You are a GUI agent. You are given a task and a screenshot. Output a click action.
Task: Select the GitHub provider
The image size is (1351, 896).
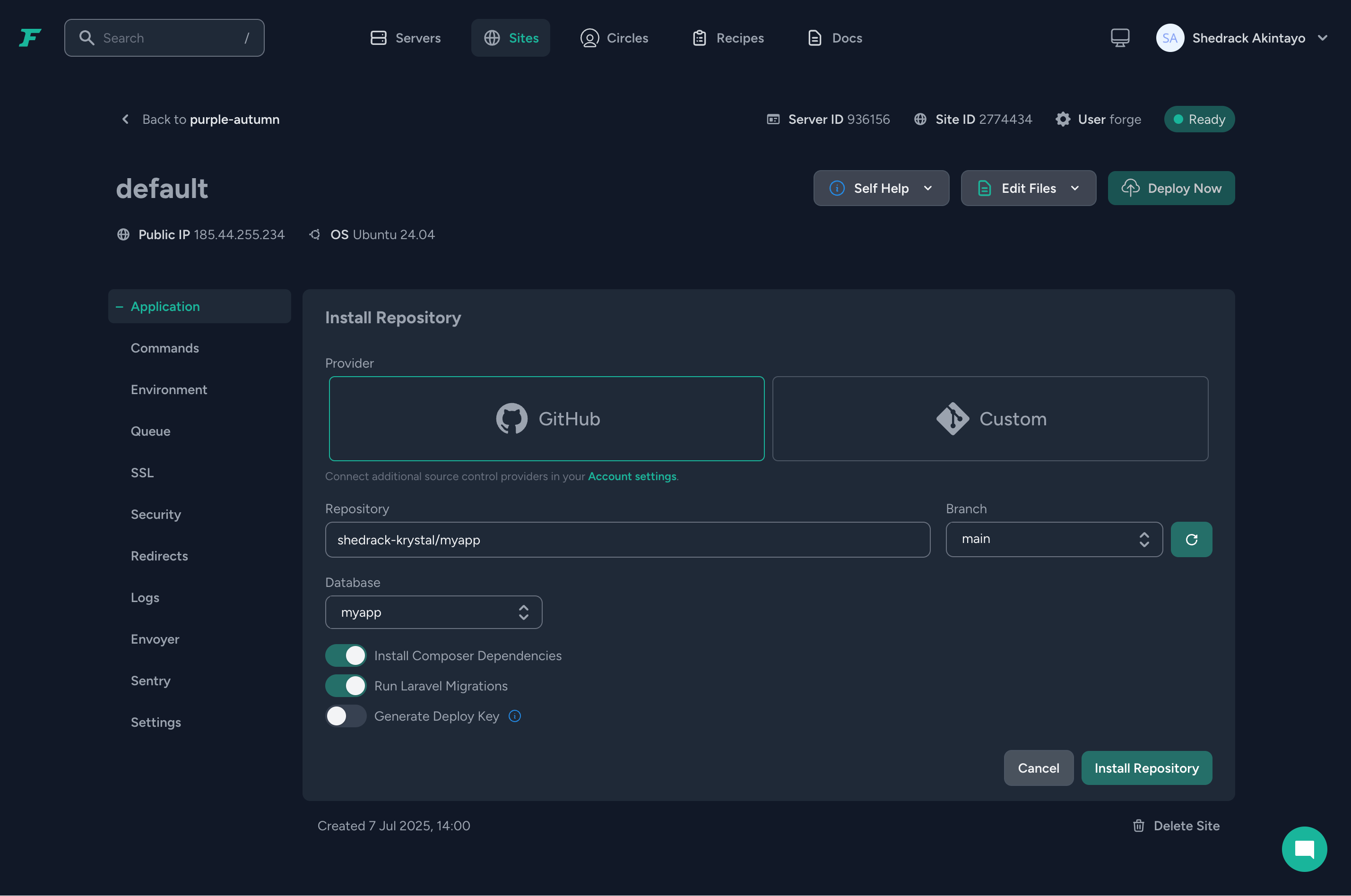(546, 418)
